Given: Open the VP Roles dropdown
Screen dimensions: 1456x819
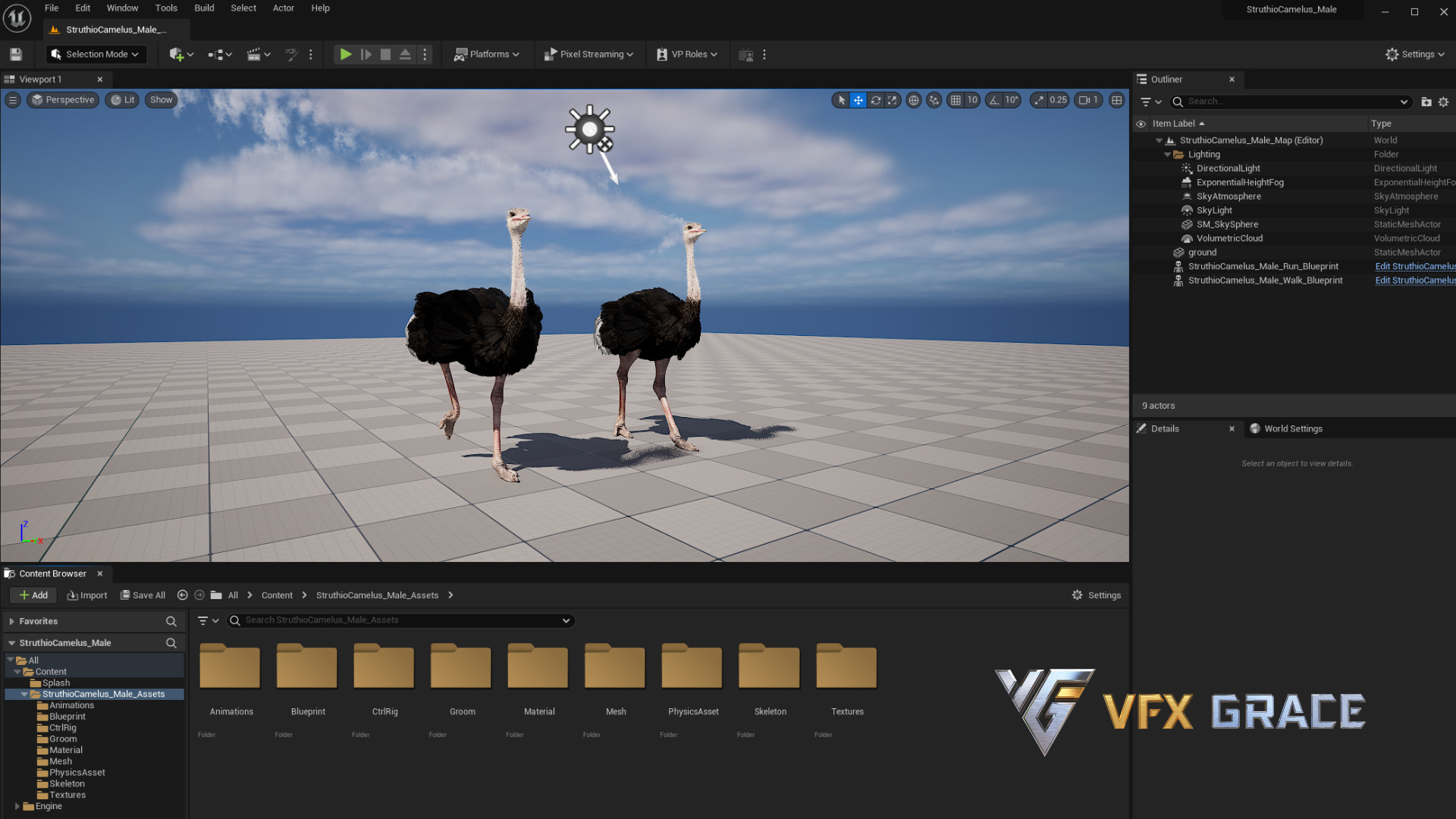Looking at the screenshot, I should pos(687,55).
